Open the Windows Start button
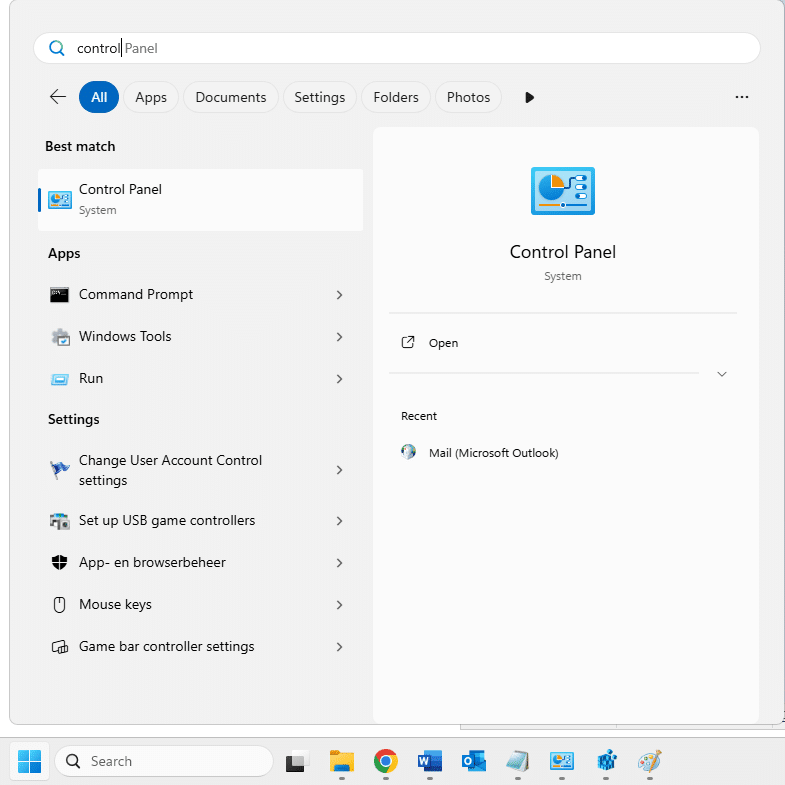This screenshot has width=785, height=785. pyautogui.click(x=30, y=761)
